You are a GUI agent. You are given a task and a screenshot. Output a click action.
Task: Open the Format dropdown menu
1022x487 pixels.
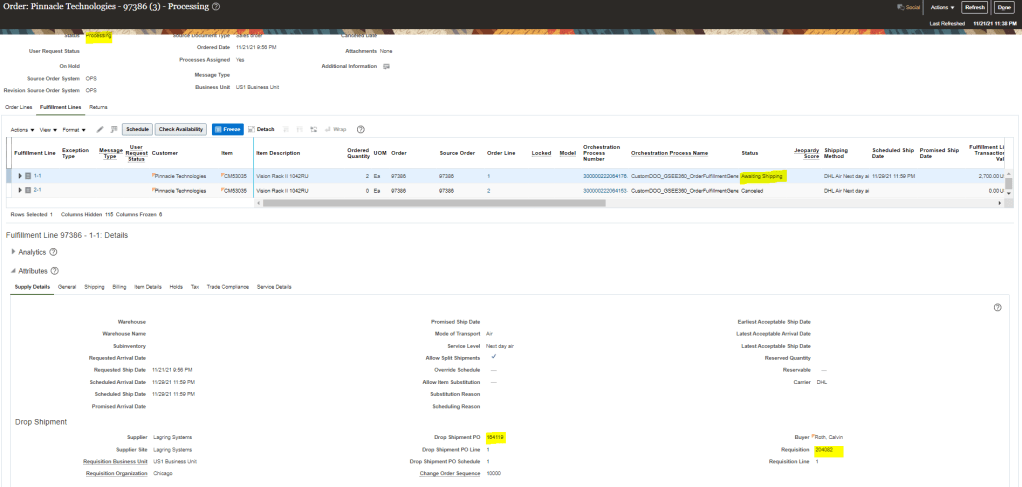[x=75, y=129]
